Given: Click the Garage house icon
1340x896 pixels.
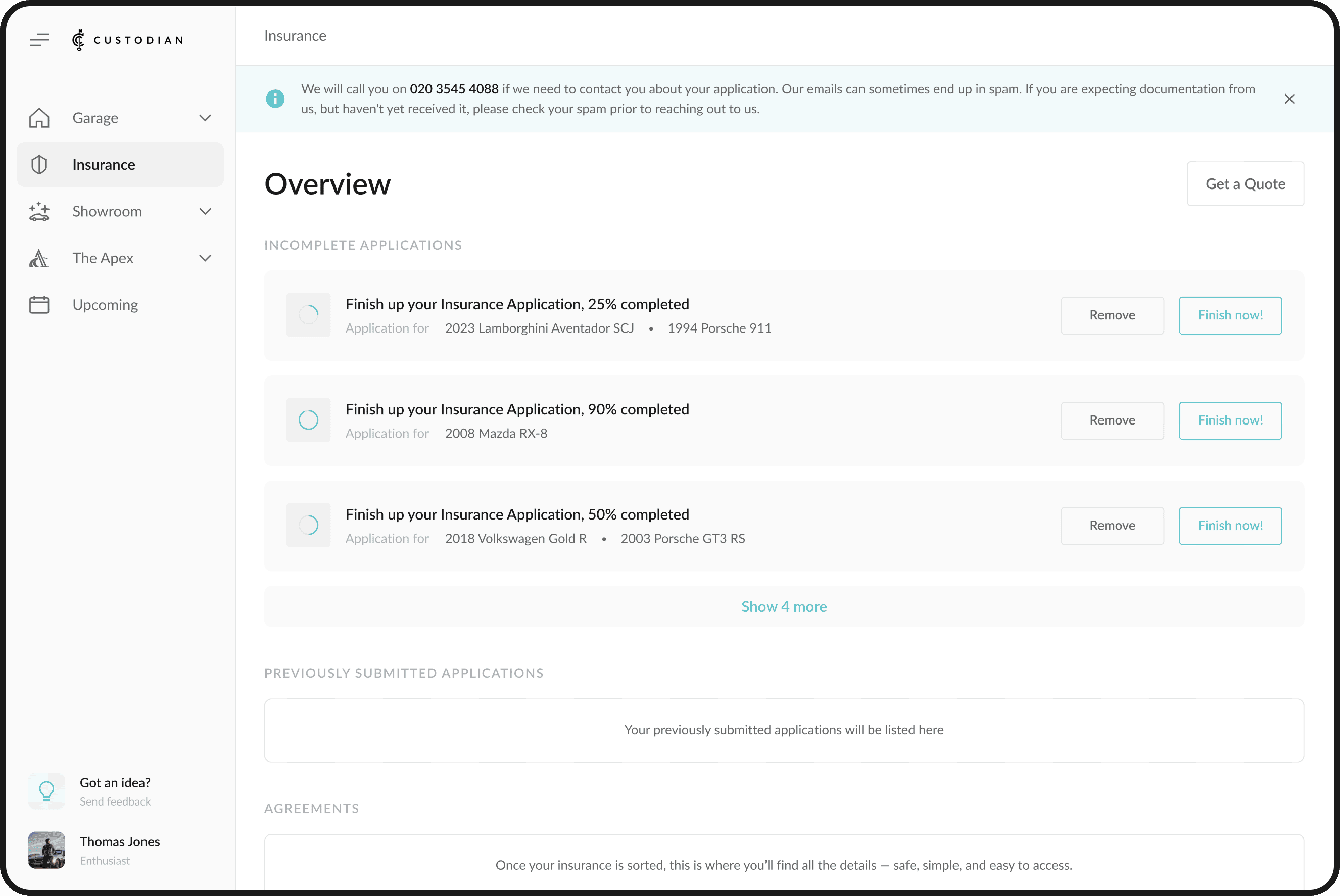Looking at the screenshot, I should [x=39, y=118].
